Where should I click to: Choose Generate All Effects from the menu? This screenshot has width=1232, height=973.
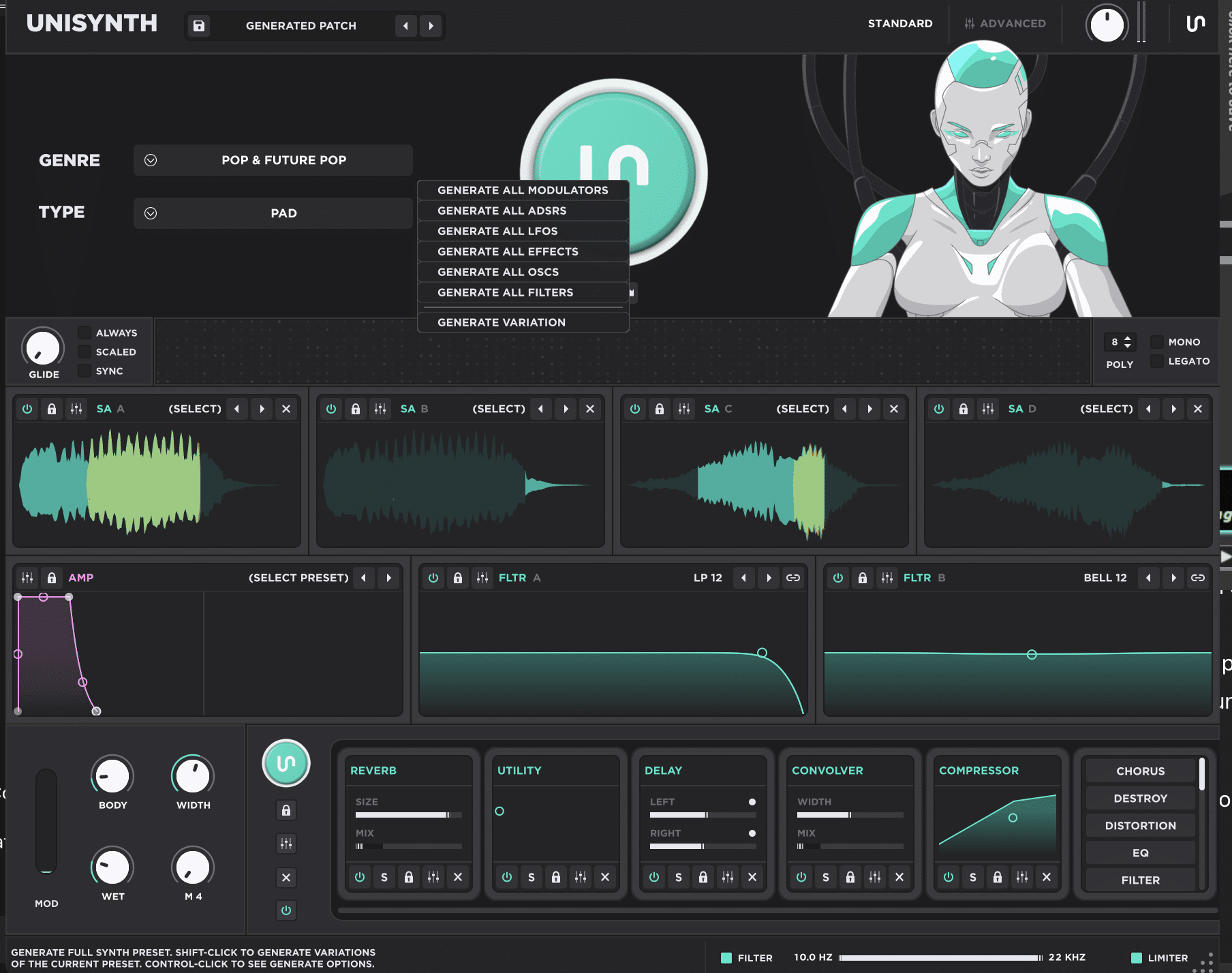pos(508,251)
